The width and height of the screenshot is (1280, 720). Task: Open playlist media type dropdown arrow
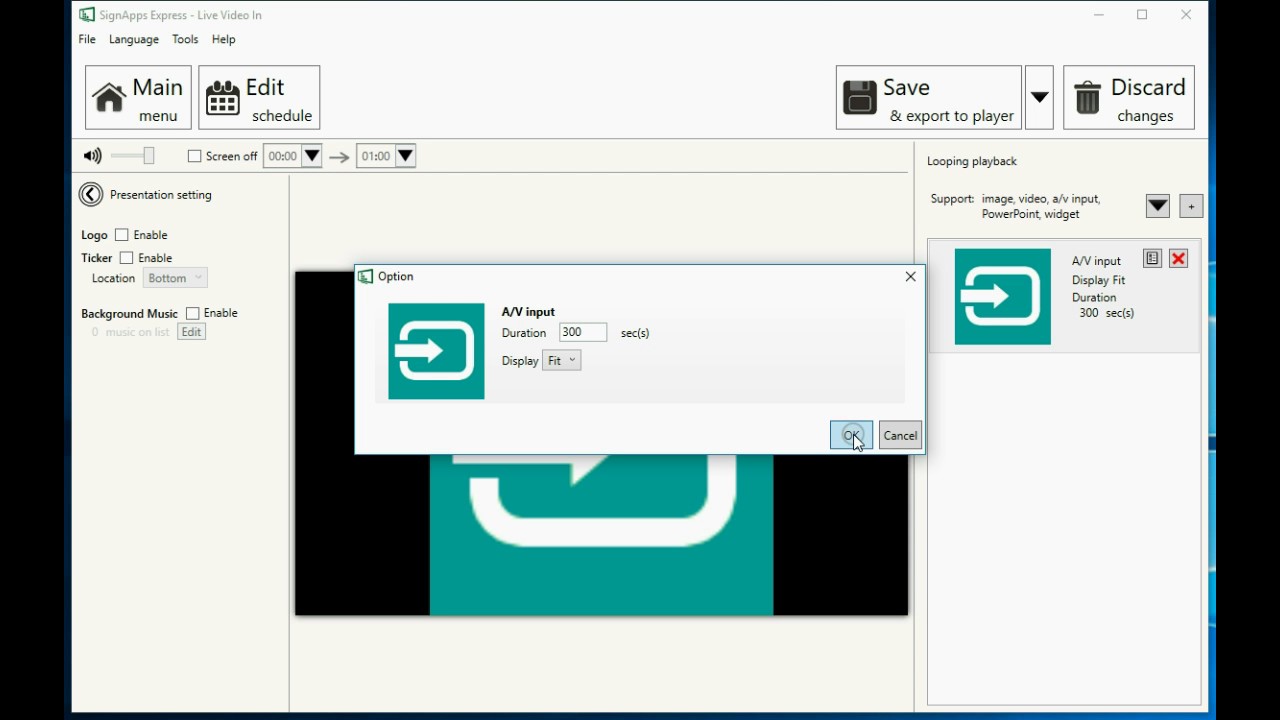(1157, 206)
